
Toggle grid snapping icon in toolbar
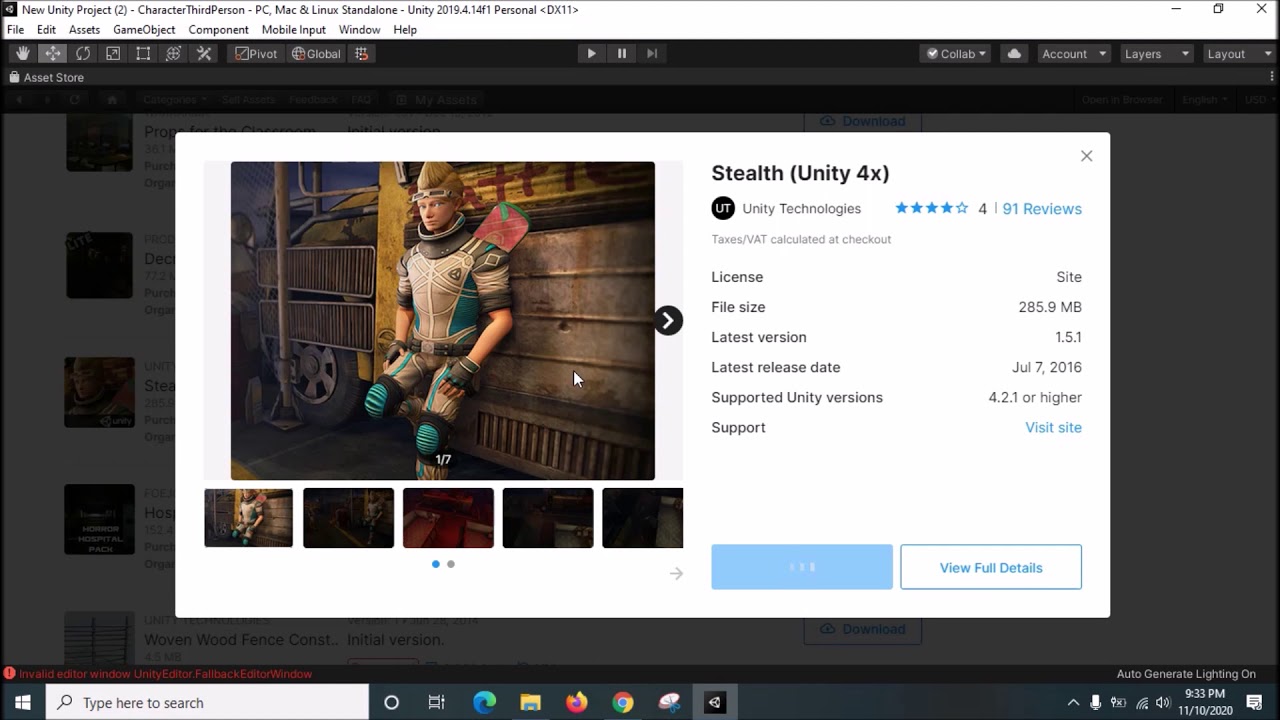coord(362,54)
